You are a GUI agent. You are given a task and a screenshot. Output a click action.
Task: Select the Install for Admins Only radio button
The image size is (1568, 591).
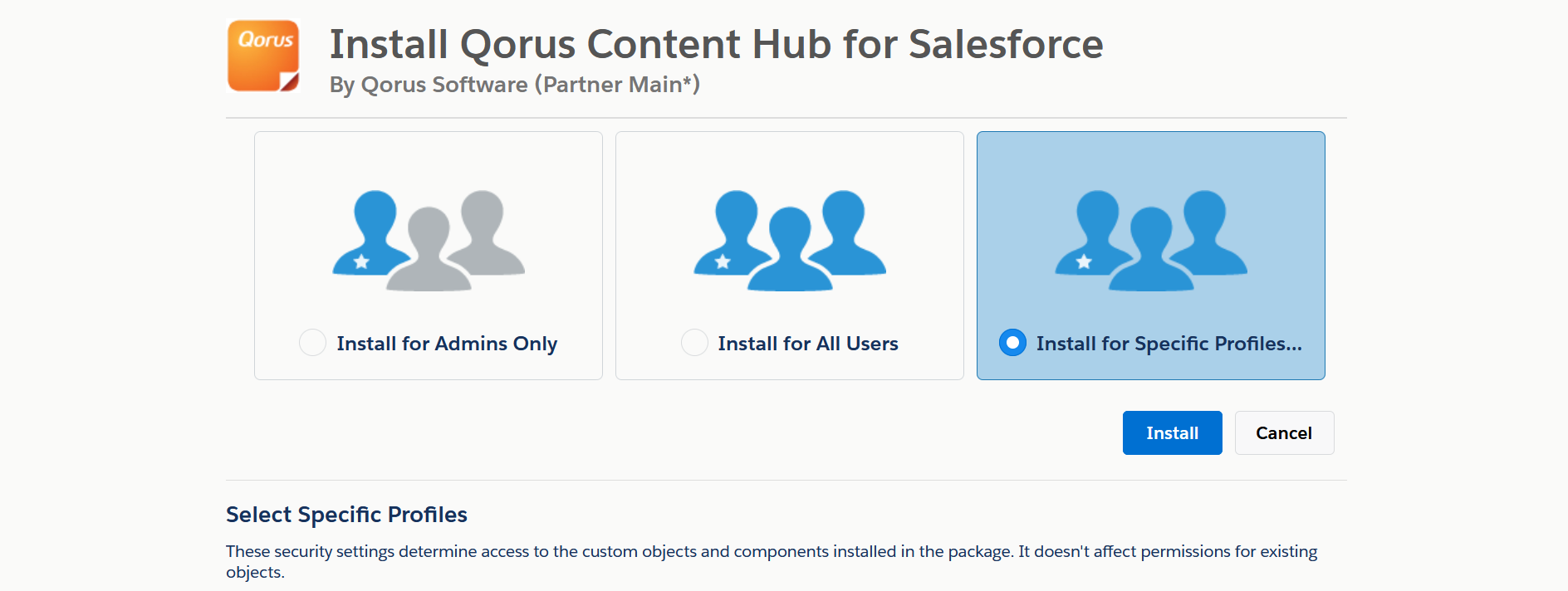312,343
